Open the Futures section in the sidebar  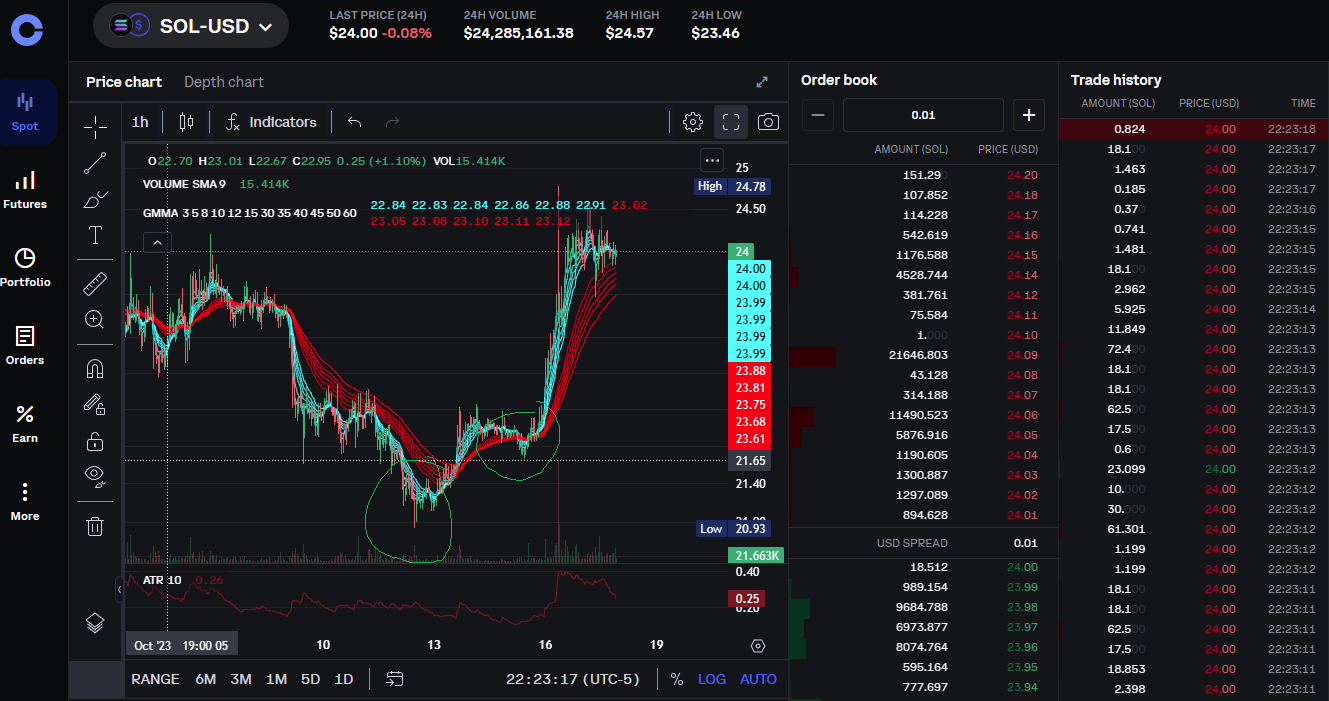(24, 190)
